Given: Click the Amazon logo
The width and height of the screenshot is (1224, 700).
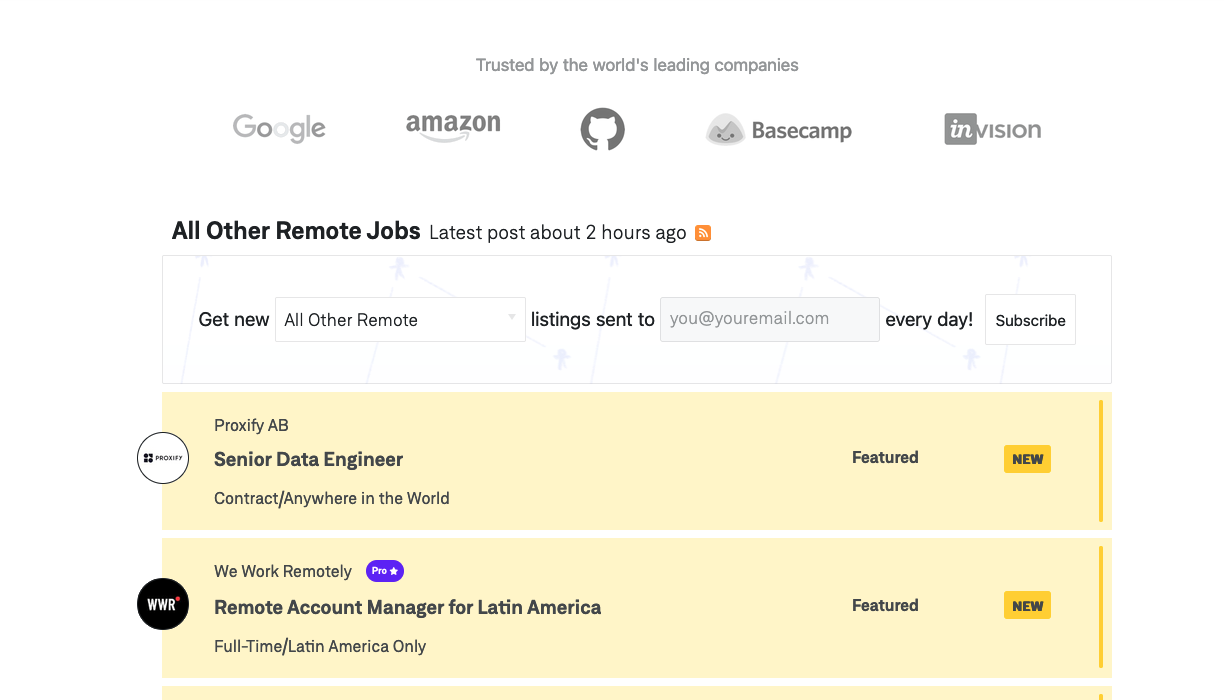Looking at the screenshot, I should 453,127.
